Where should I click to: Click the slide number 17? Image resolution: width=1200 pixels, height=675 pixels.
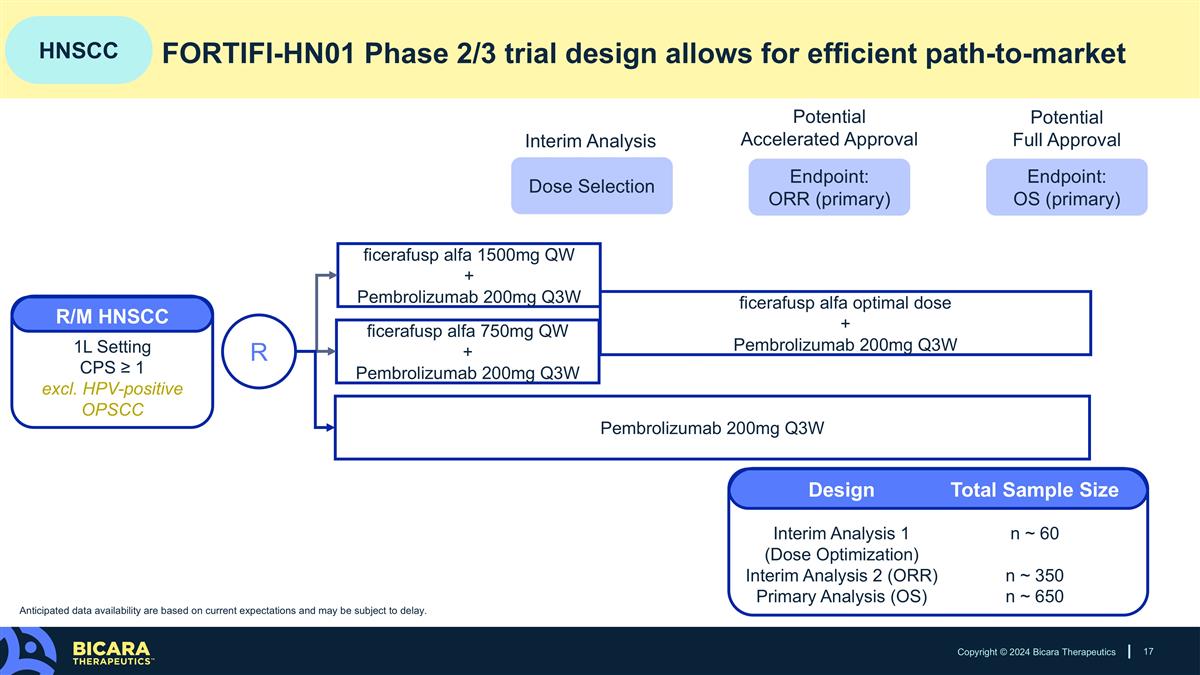pos(1149,652)
